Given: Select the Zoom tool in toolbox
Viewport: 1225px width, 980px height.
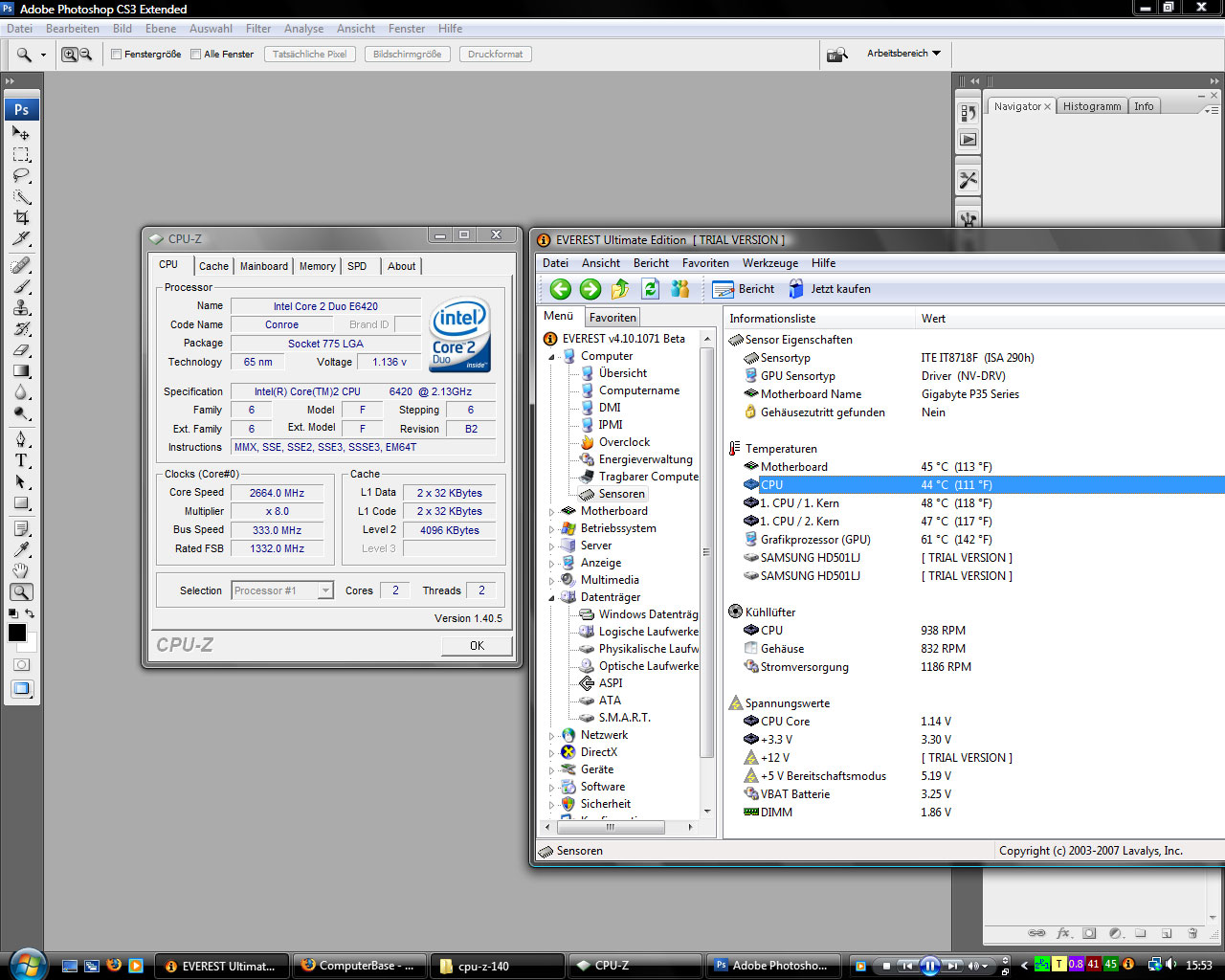Looking at the screenshot, I should 21,591.
